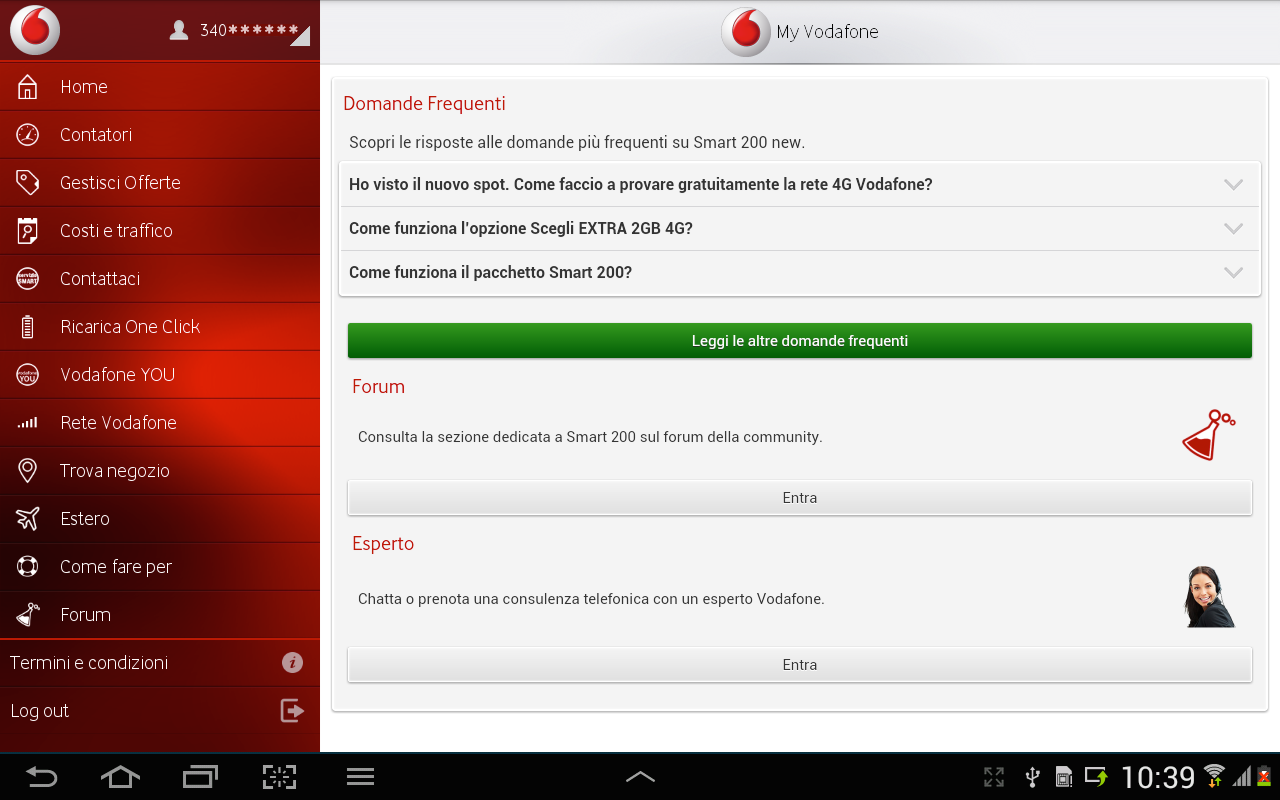The width and height of the screenshot is (1280, 800).
Task: Click Leggi le altre domande frequenti
Action: coord(800,341)
